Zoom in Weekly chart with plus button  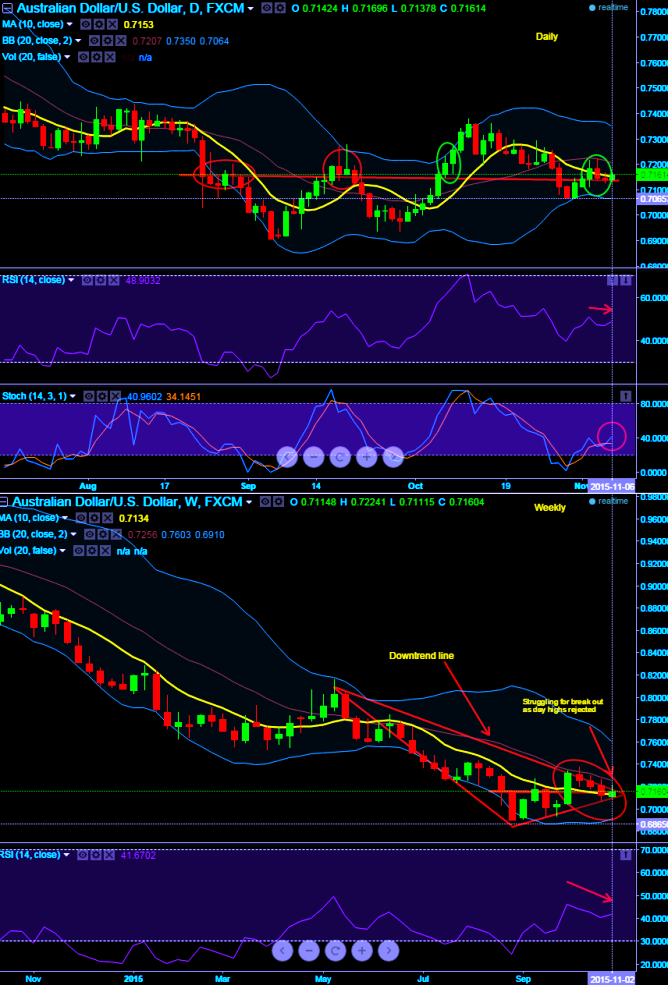[361, 950]
